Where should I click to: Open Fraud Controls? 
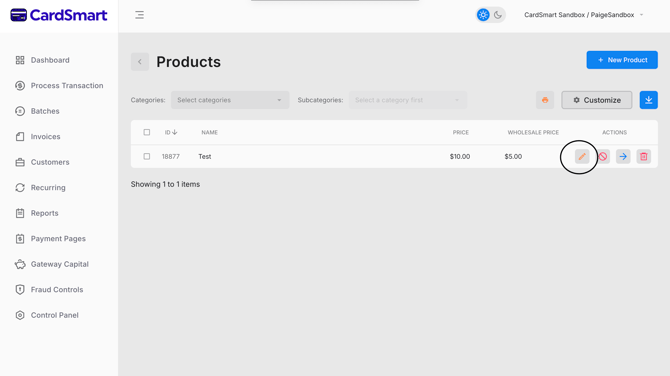[x=57, y=290]
